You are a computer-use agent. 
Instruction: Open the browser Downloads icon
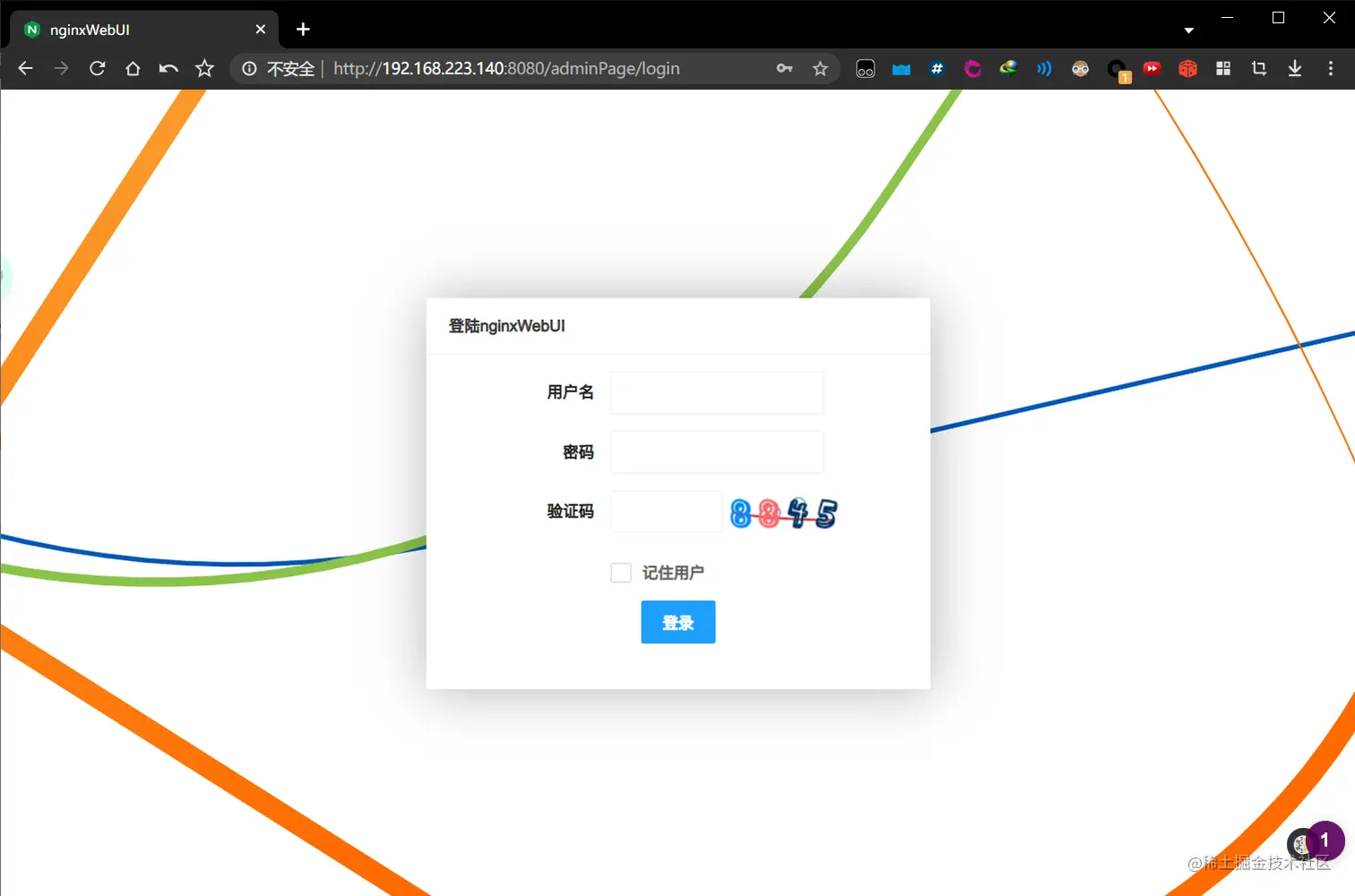[x=1294, y=68]
